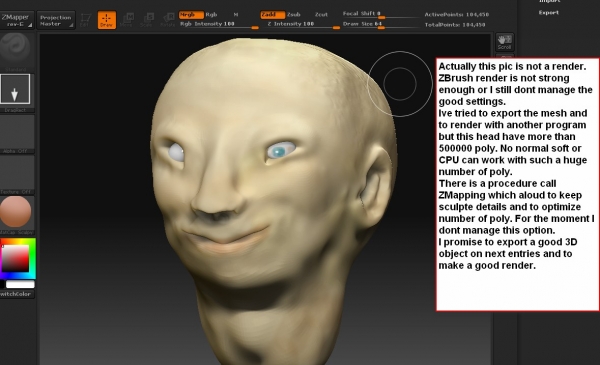Click the SwitchColor button

point(16,294)
